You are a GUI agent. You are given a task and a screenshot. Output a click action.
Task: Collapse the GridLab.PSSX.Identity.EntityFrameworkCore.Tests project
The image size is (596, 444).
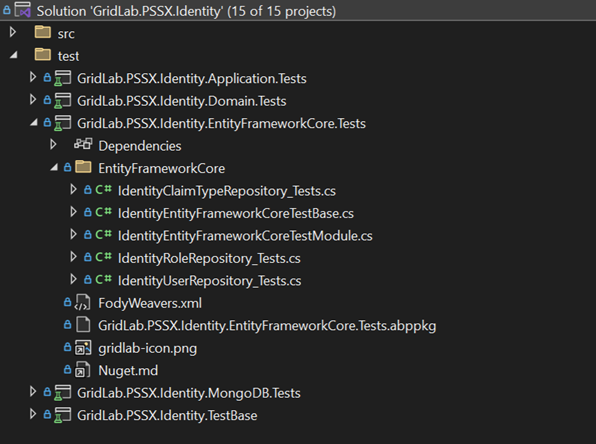(34, 122)
